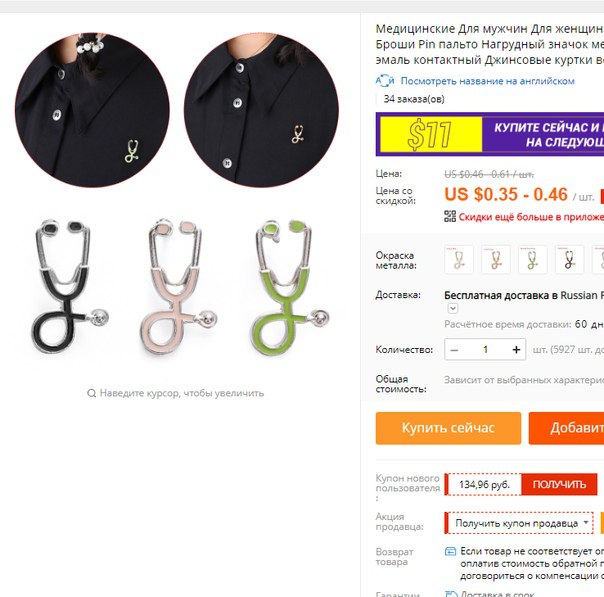
Task: Click the main stethoscope brooch product image
Action: (177, 196)
